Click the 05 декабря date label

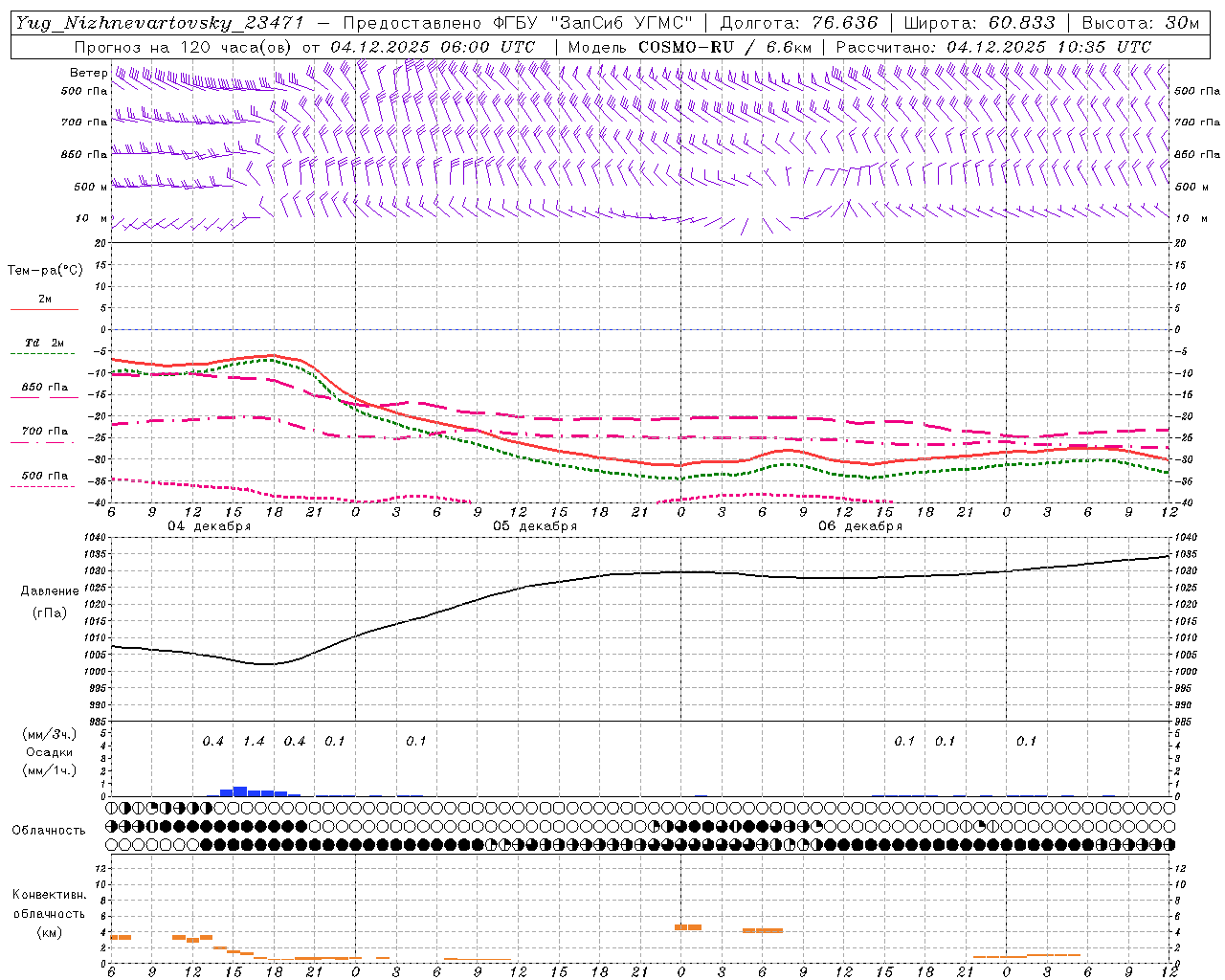tap(535, 526)
